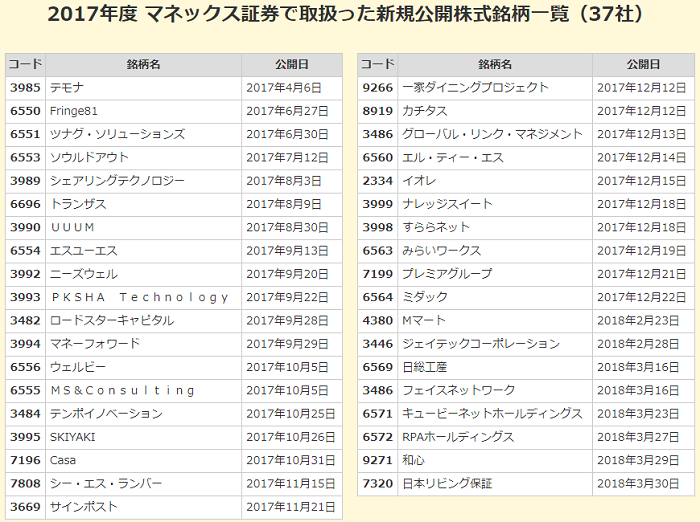This screenshot has height=522, width=700.
Task: Select code 3669 for サインポスト
Action: (25, 506)
